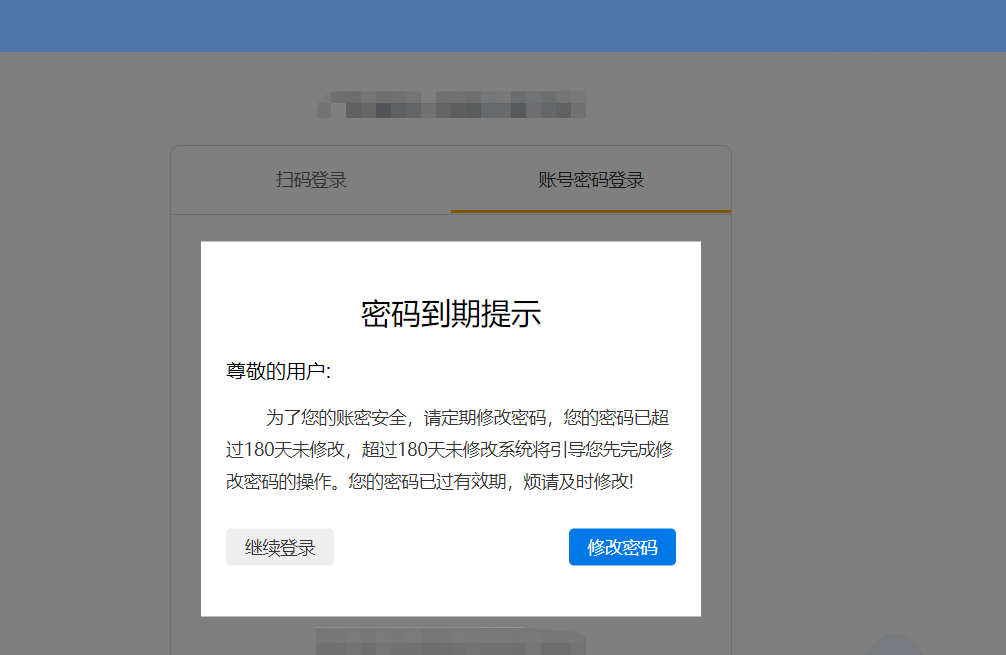Click the 继续登录 button
Screen dimensions: 1006x655
280,547
